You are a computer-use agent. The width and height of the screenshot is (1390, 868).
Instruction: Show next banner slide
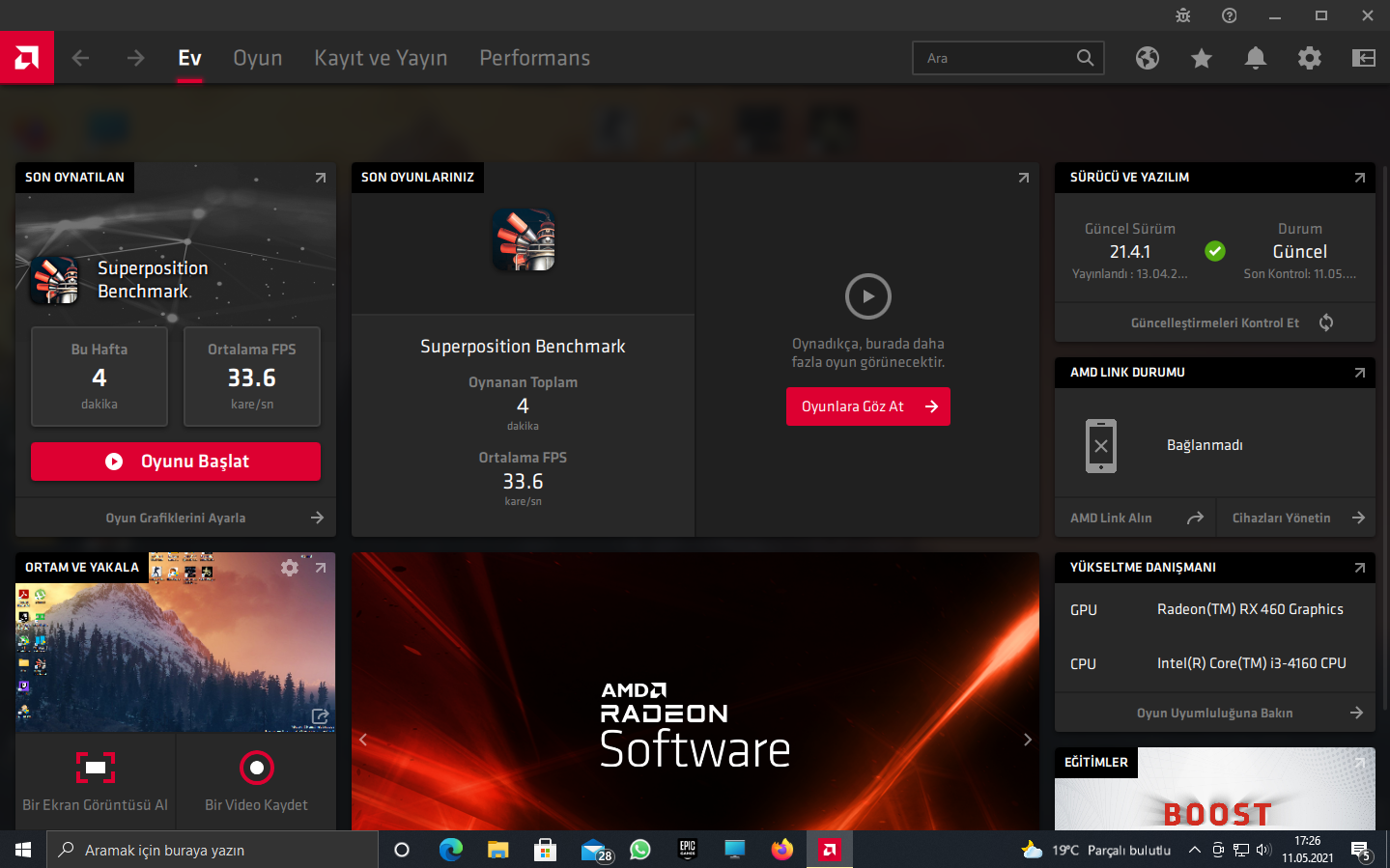(1028, 740)
